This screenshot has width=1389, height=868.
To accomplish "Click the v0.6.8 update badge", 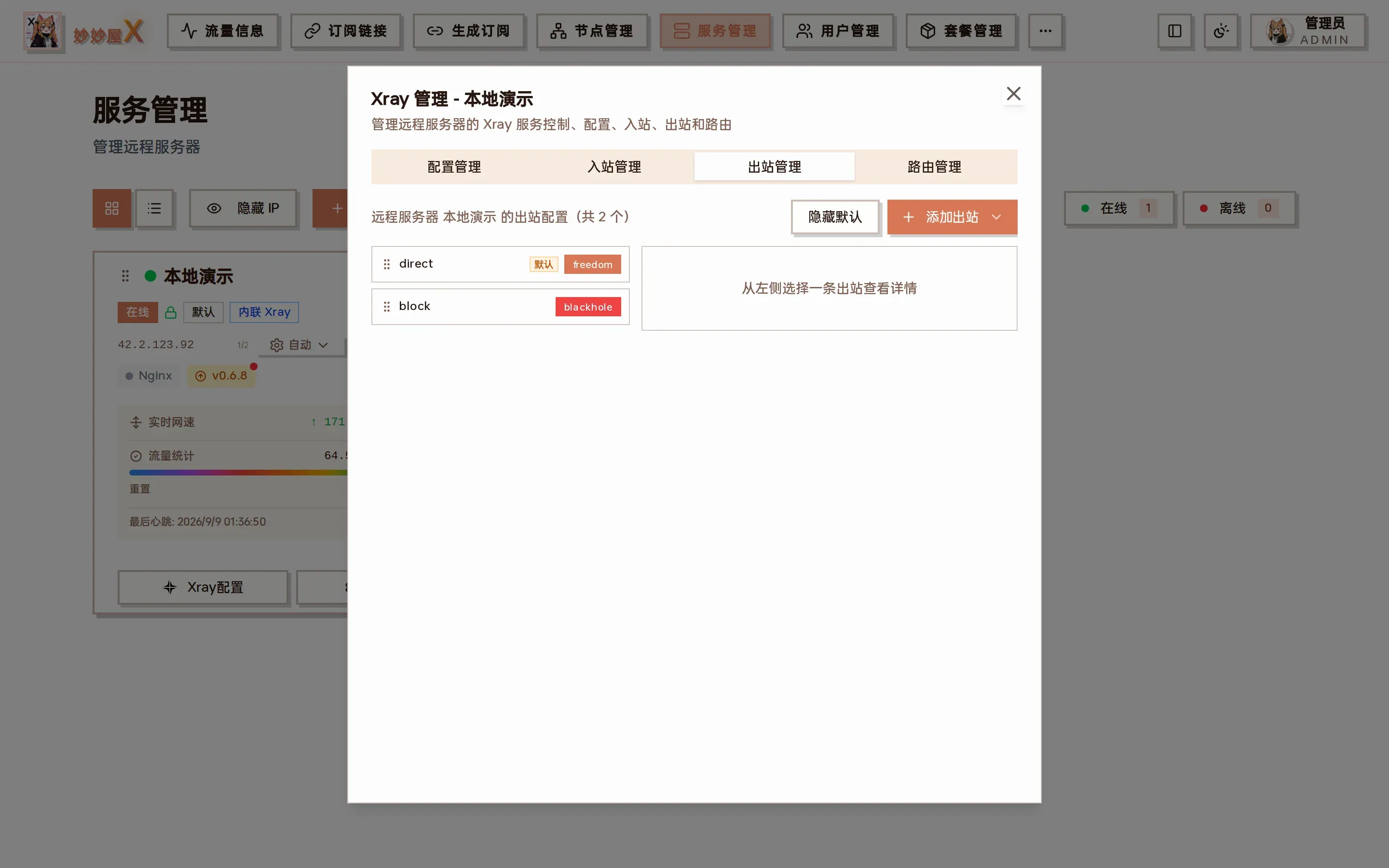I will click(221, 376).
